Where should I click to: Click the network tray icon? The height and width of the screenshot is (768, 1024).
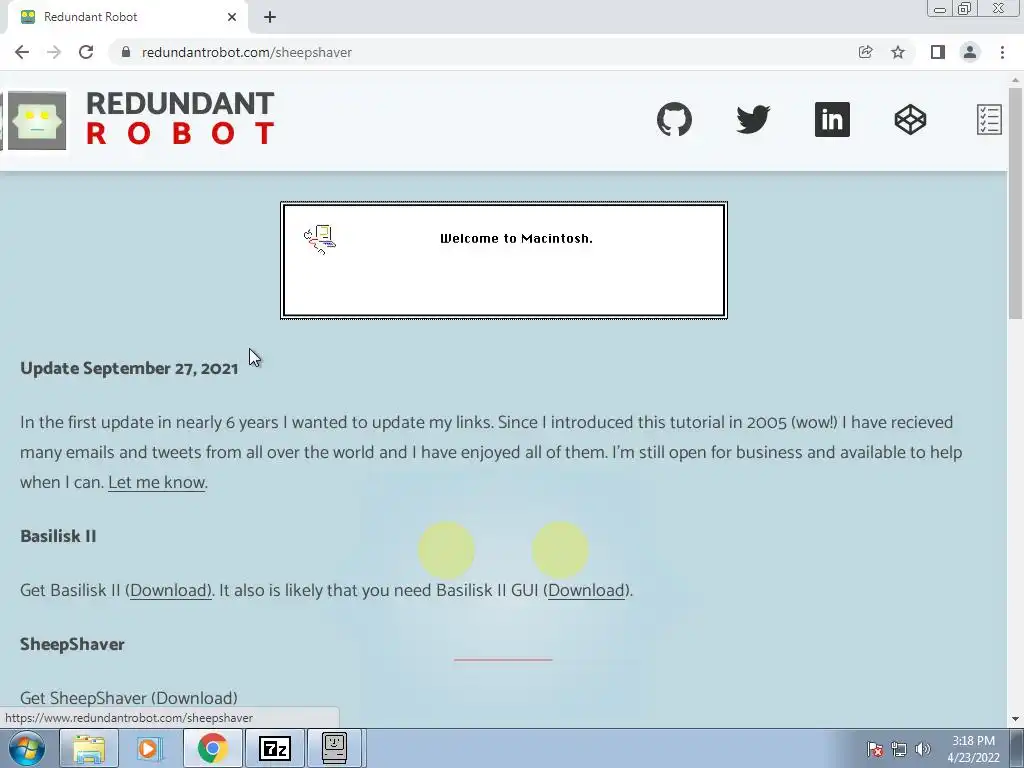tap(899, 749)
